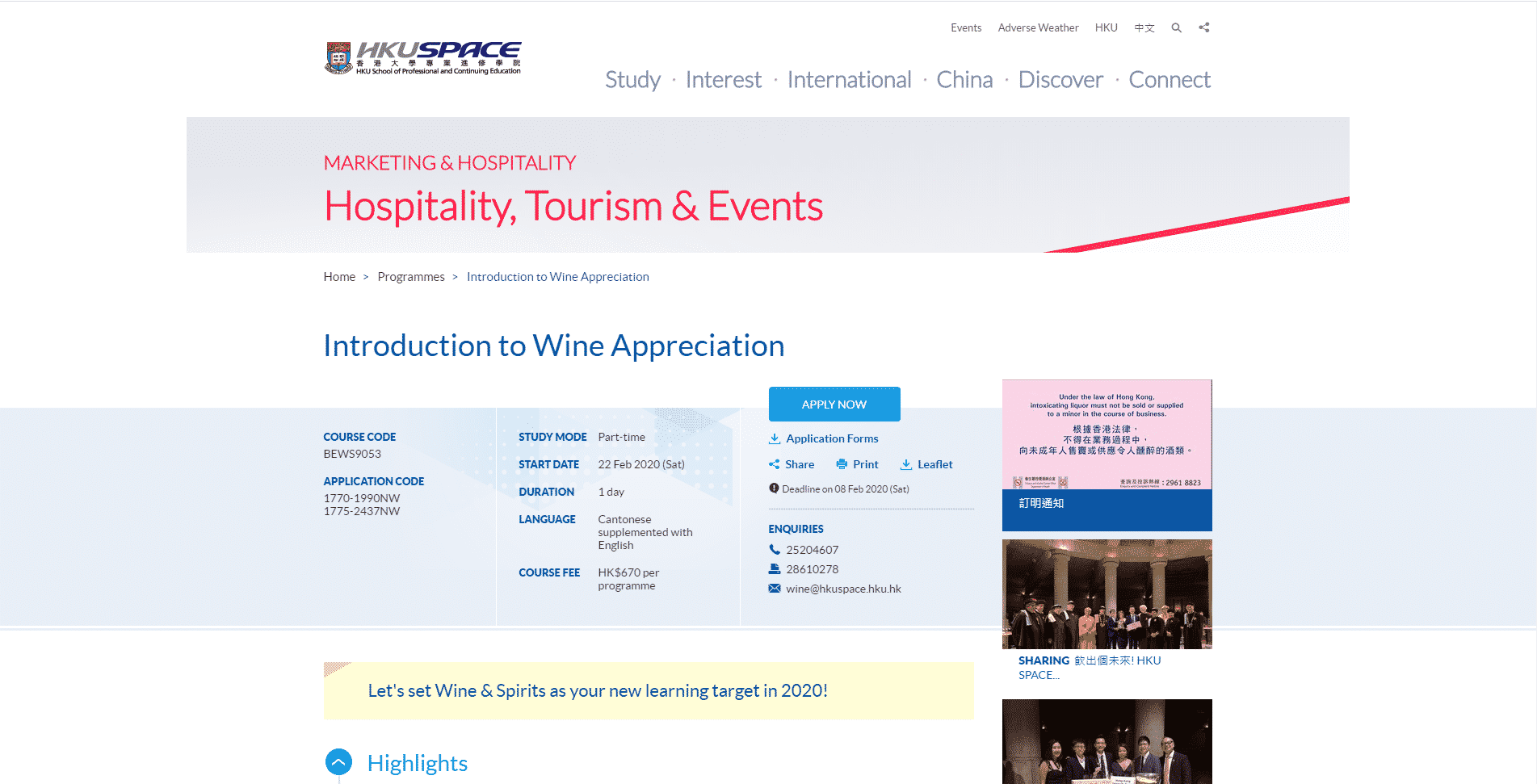Viewport: 1537px width, 784px height.
Task: Open SHARING 飲出個未來 article link
Action: pos(1090,668)
